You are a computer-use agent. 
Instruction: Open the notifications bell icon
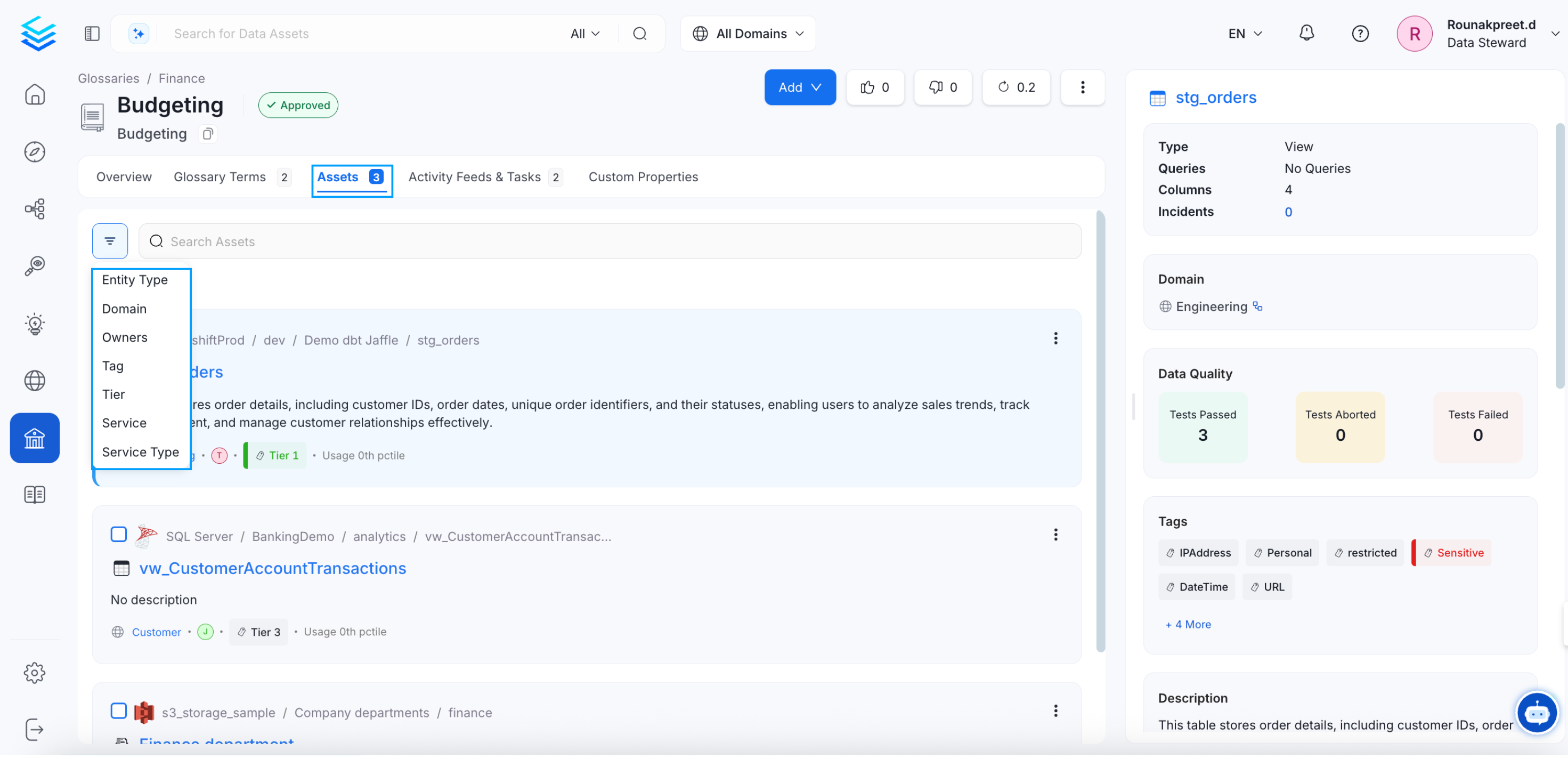[1306, 34]
